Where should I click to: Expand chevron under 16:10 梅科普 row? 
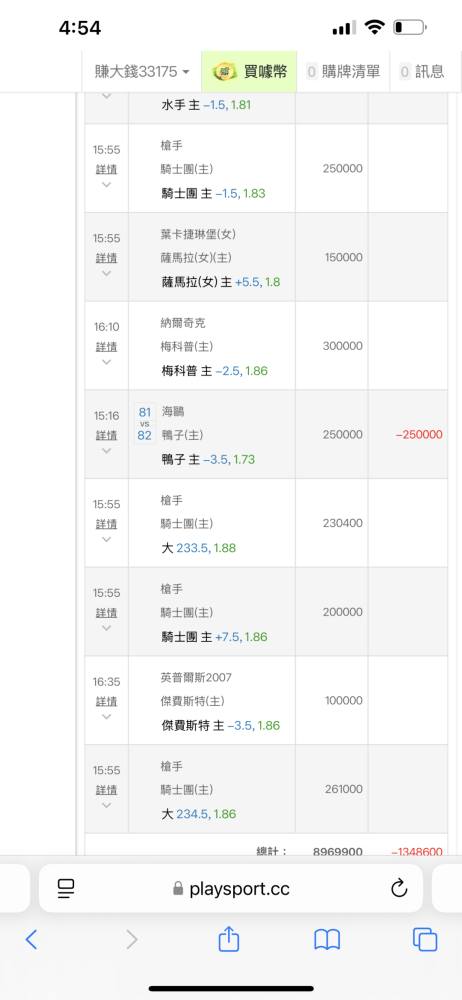point(106,362)
